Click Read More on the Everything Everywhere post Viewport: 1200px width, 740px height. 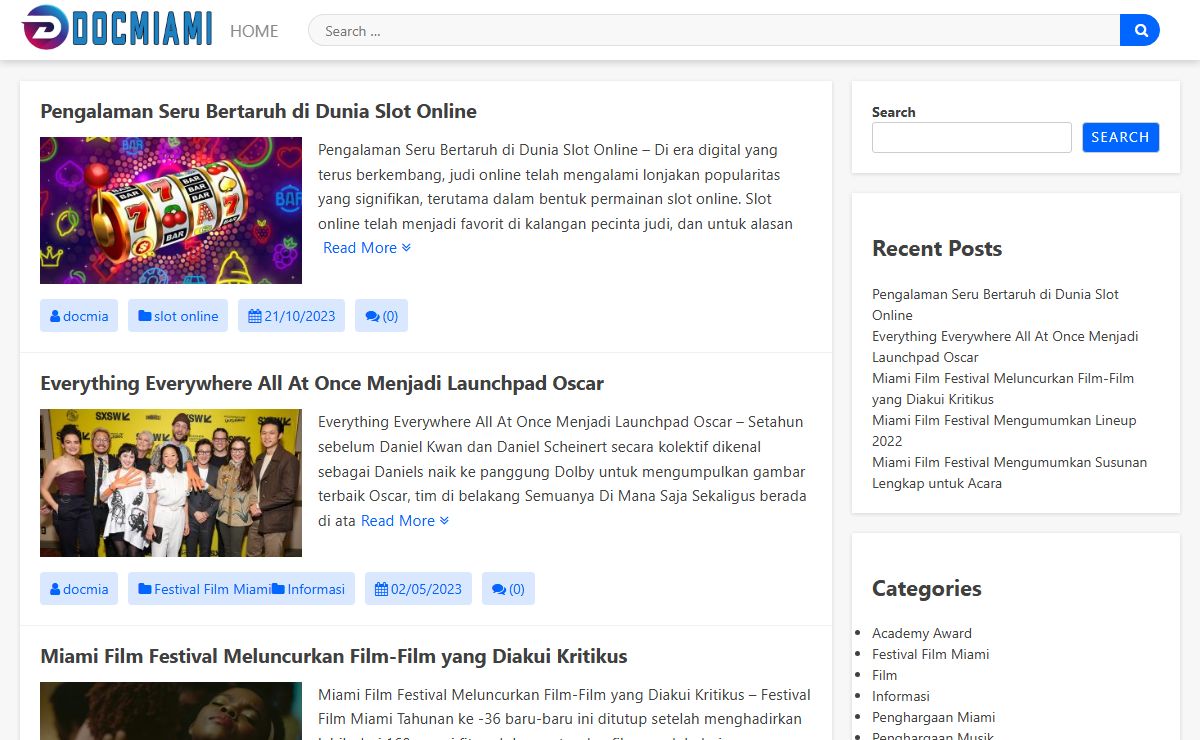point(405,521)
